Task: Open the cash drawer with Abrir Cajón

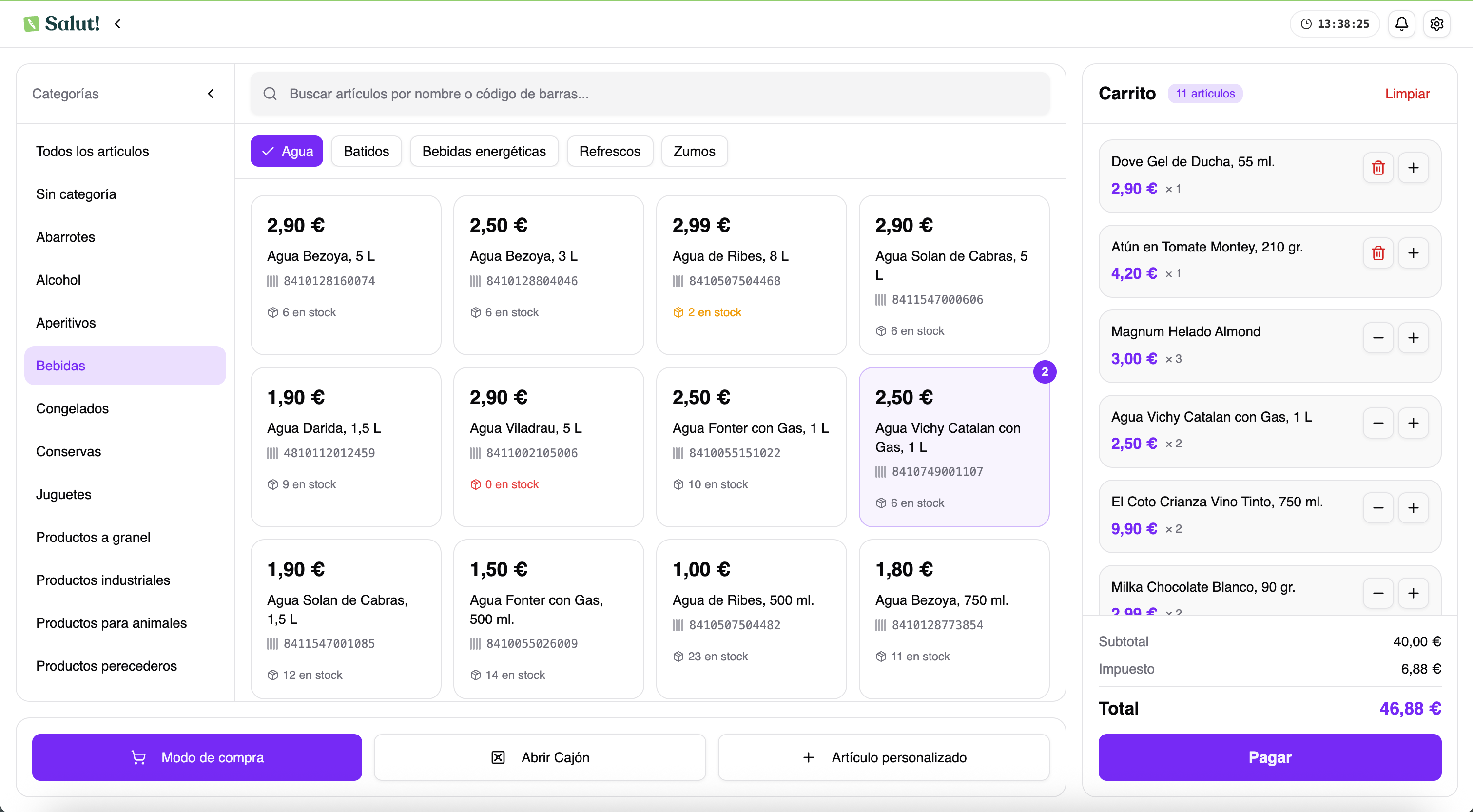Action: [x=540, y=757]
